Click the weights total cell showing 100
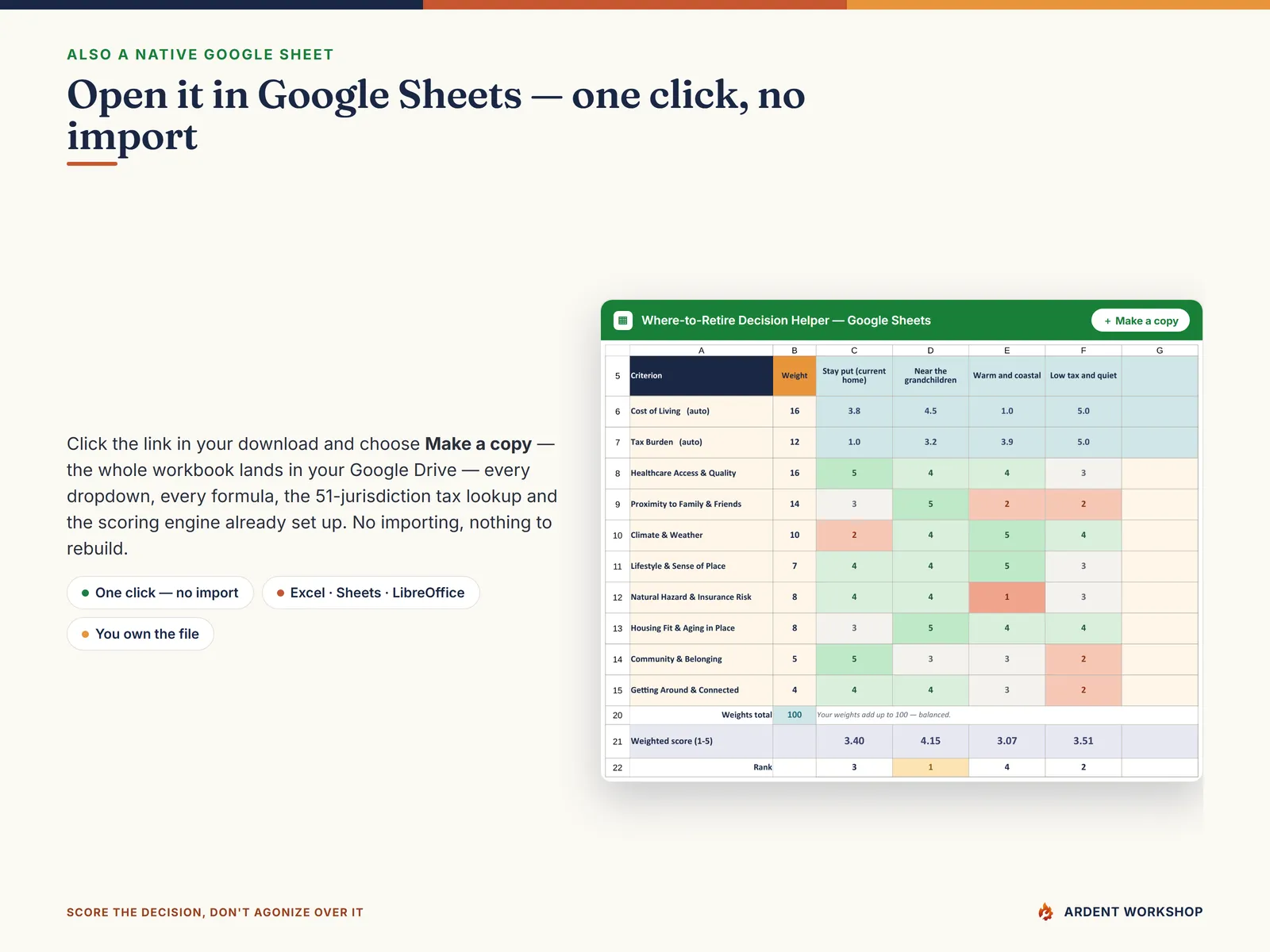The height and width of the screenshot is (952, 1270). 795,715
